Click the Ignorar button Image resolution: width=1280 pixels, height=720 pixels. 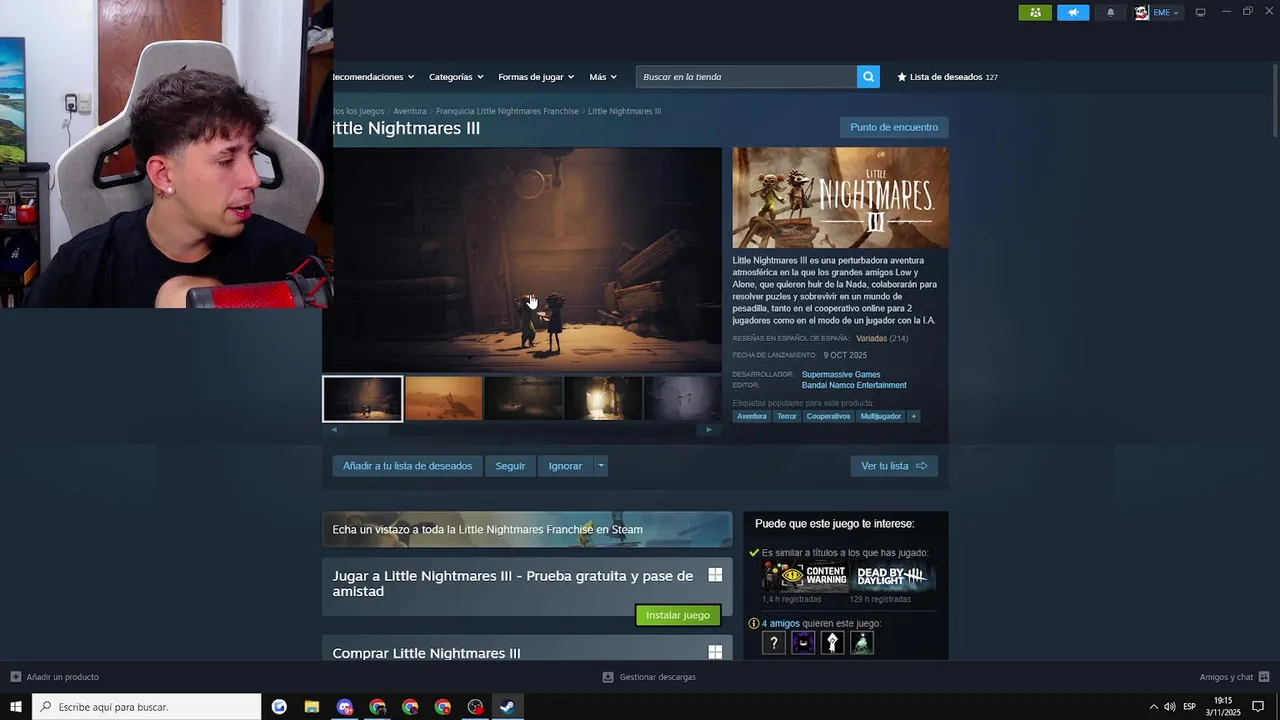point(565,466)
